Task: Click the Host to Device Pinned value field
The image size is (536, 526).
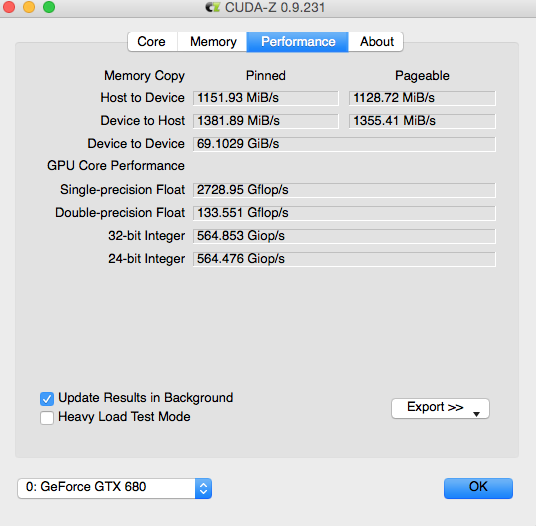Action: point(266,98)
